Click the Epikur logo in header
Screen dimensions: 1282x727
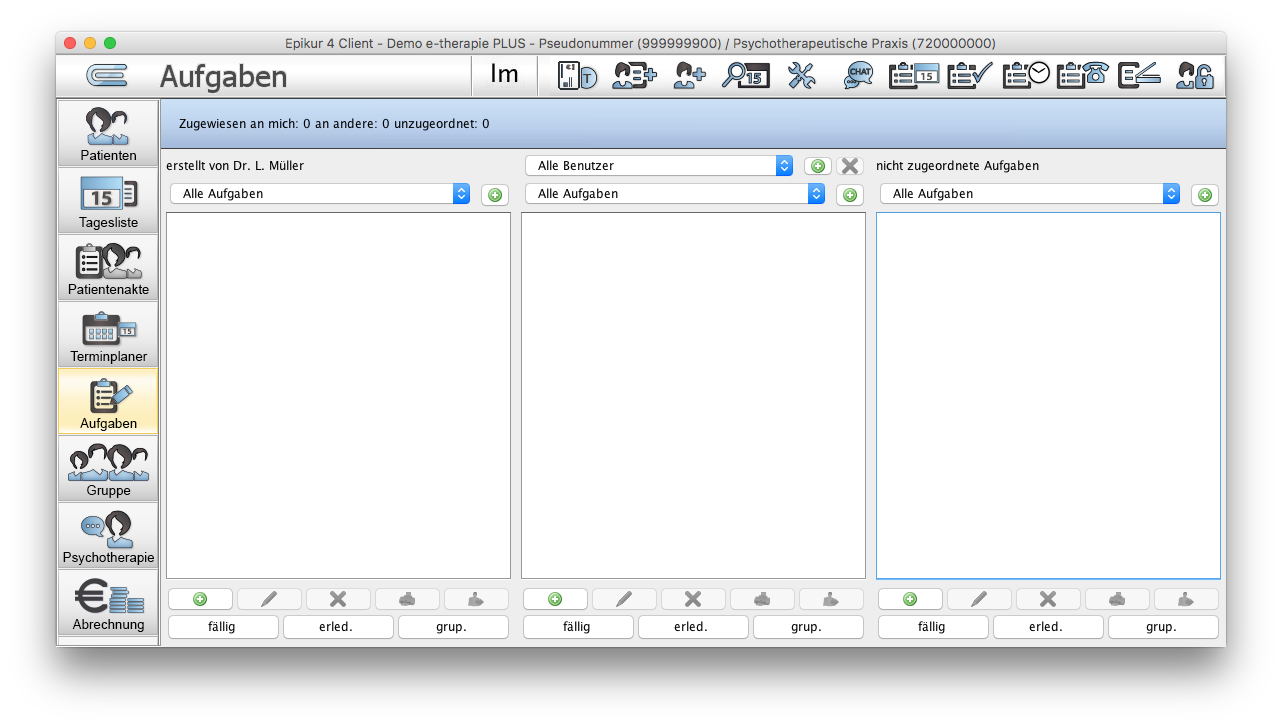tap(106, 76)
